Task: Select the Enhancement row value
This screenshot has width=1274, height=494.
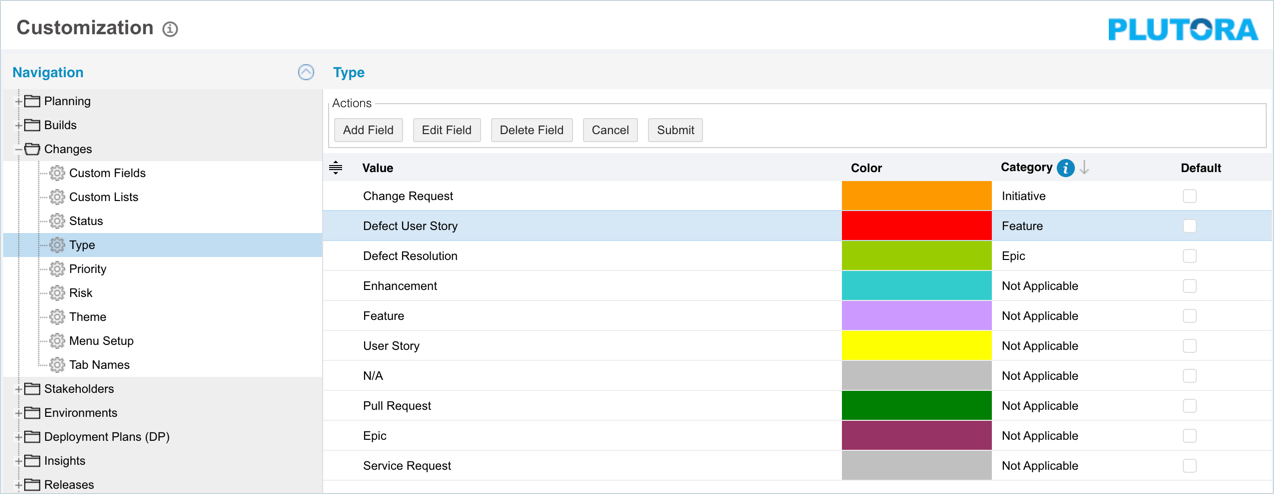Action: 400,286
